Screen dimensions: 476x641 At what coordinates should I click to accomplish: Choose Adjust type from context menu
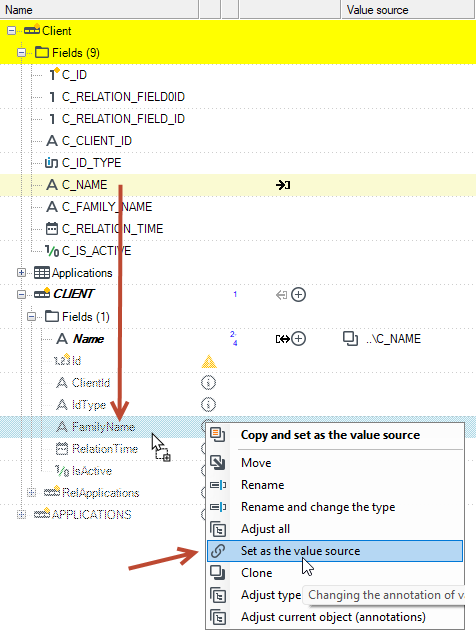pyautogui.click(x=271, y=595)
